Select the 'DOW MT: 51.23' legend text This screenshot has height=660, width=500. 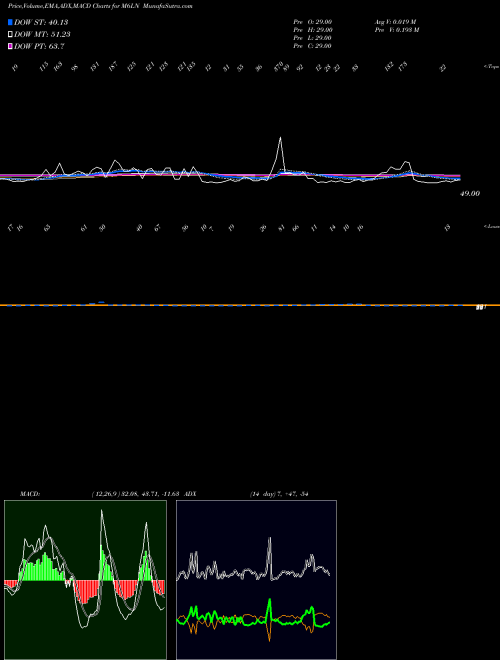(42, 35)
